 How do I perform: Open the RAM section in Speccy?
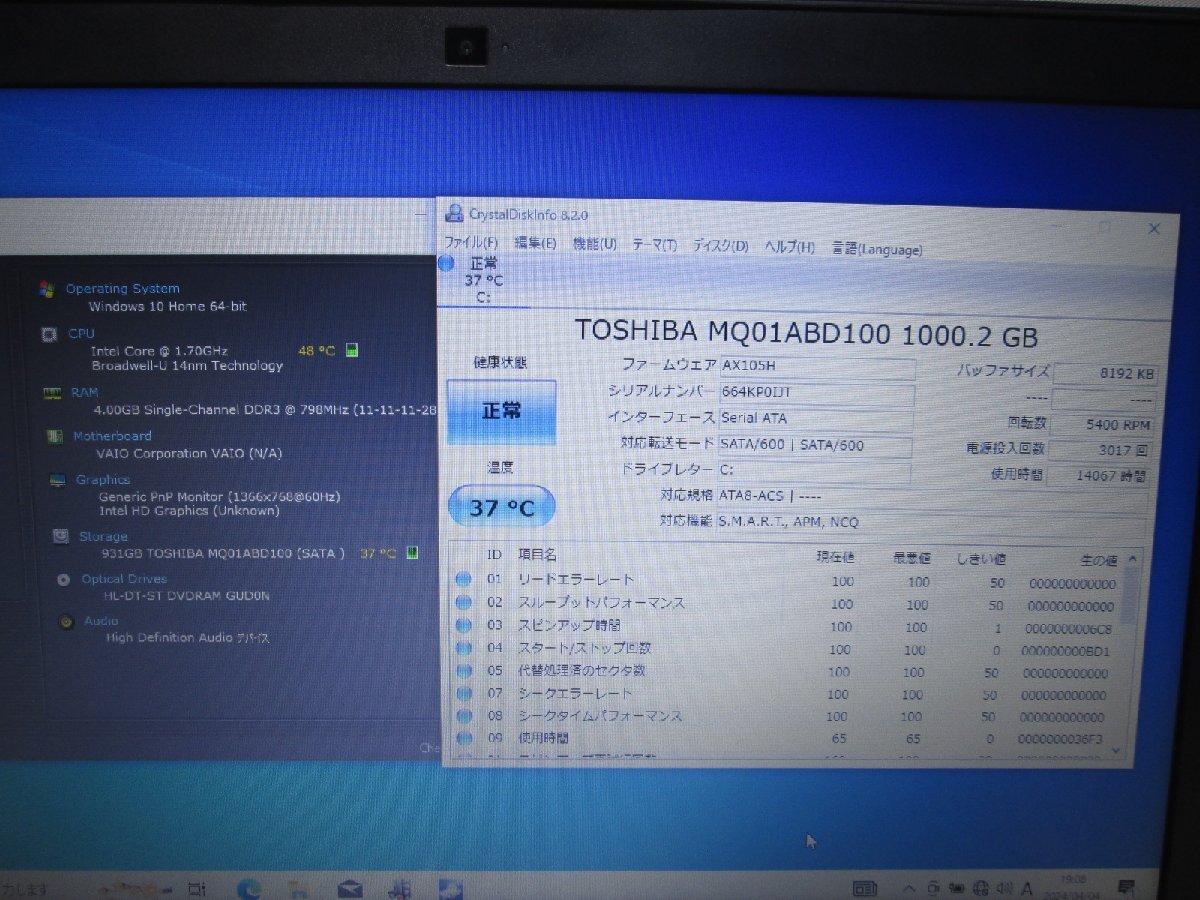click(x=84, y=393)
